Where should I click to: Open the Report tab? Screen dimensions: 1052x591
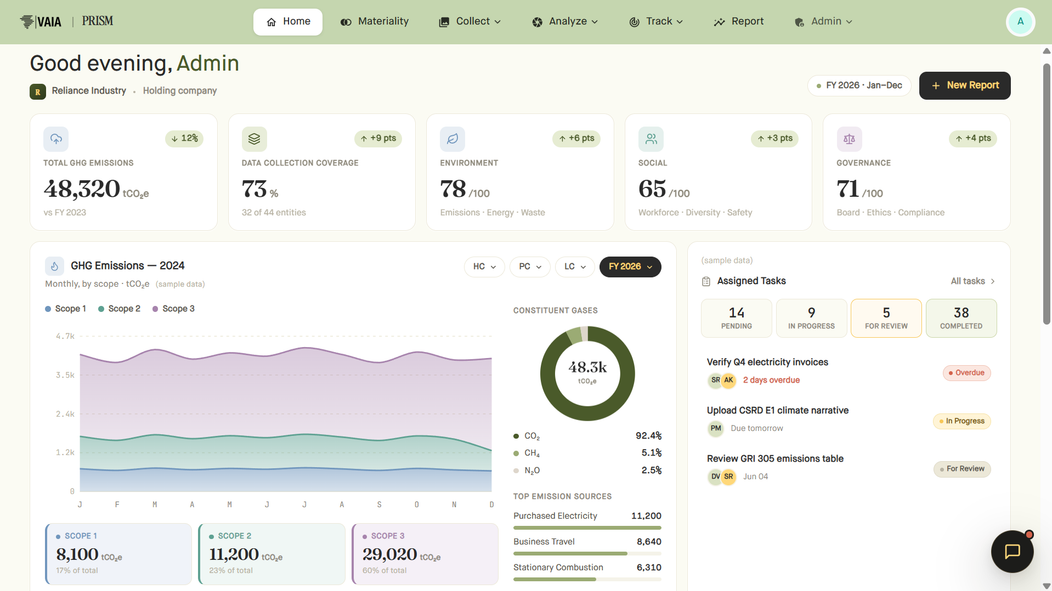point(738,22)
